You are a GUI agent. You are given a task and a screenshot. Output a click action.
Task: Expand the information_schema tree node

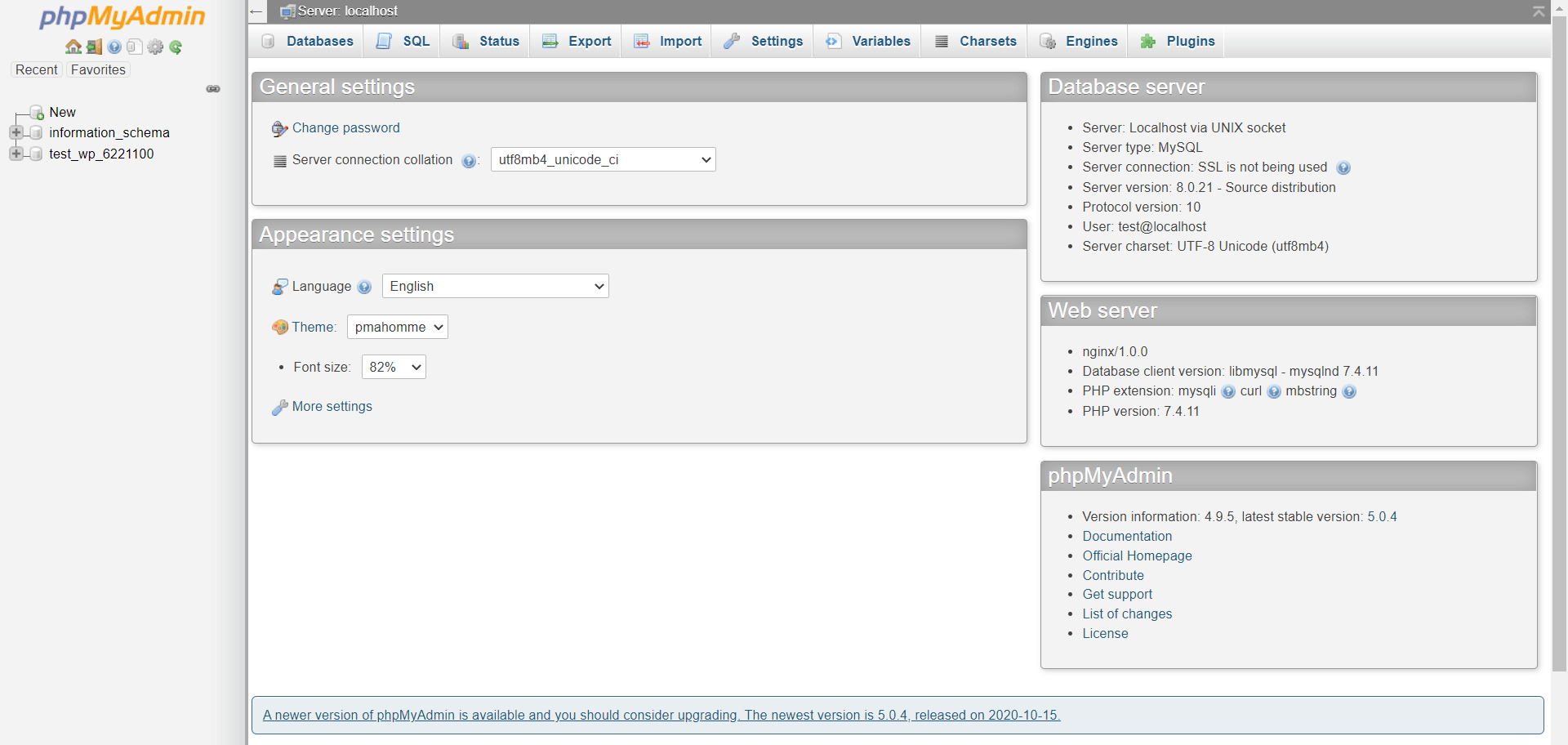pos(16,132)
